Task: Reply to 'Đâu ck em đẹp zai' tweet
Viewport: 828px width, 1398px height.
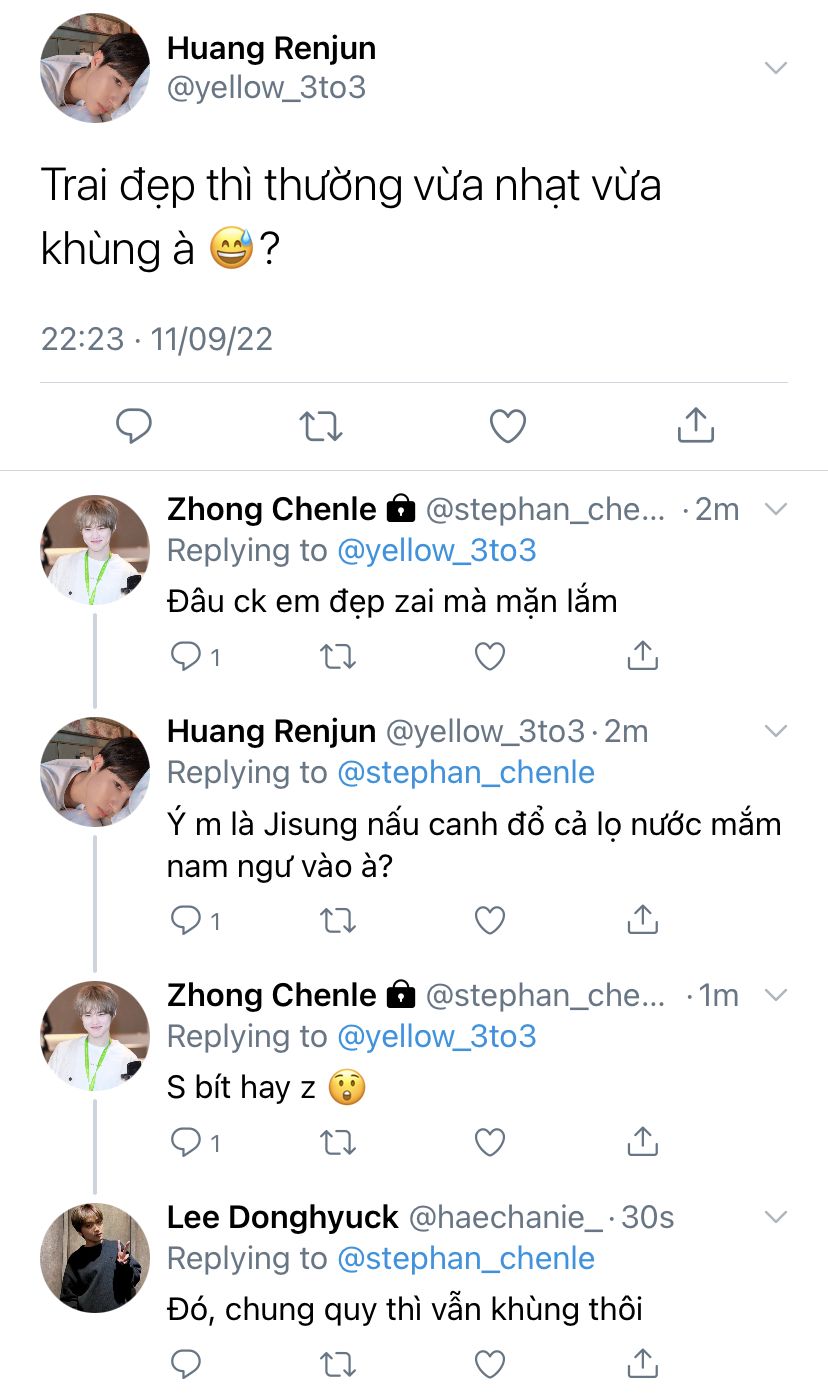Action: tap(186, 656)
